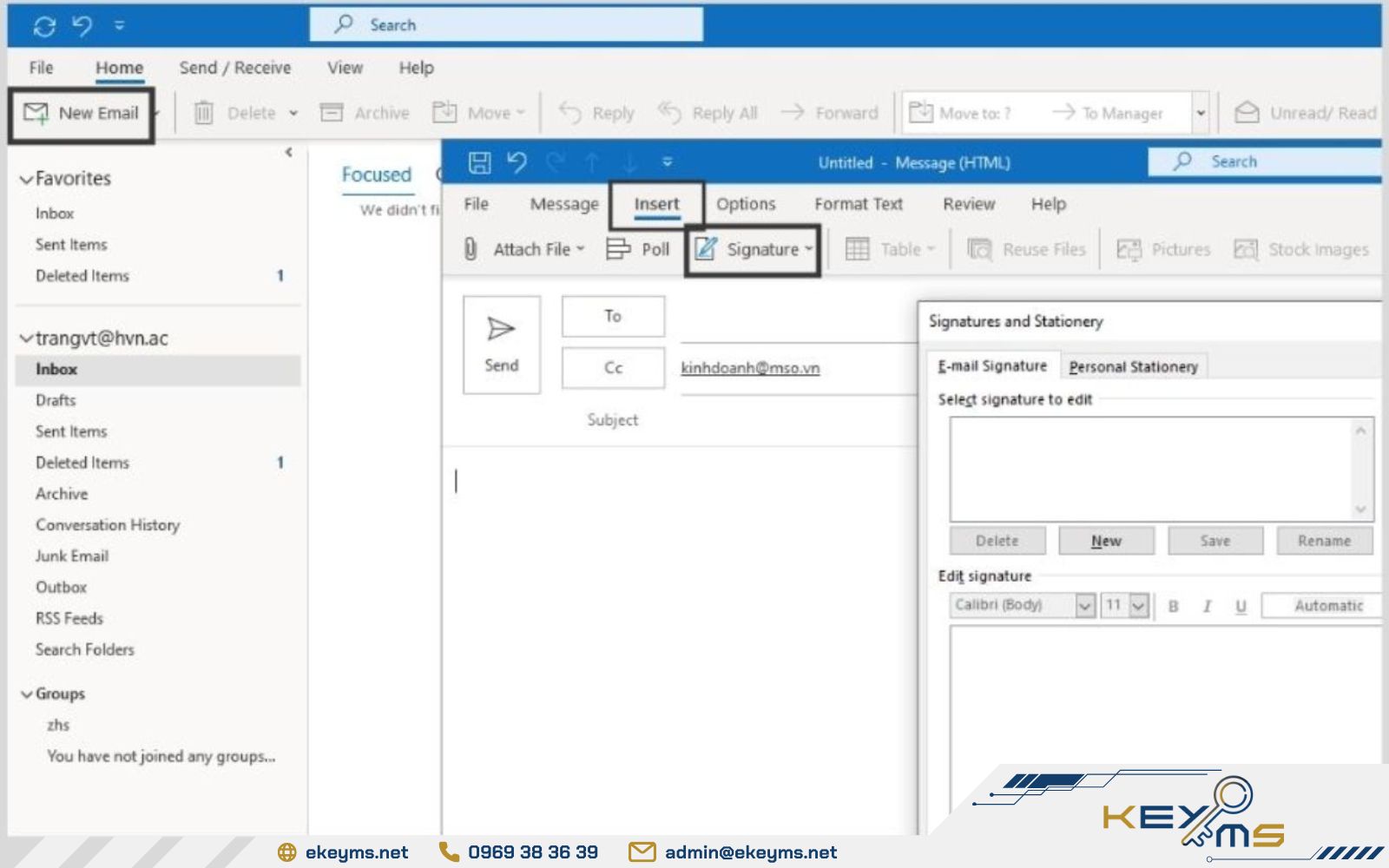Viewport: 1389px width, 868px height.
Task: Click the message window Search box
Action: click(x=1266, y=161)
